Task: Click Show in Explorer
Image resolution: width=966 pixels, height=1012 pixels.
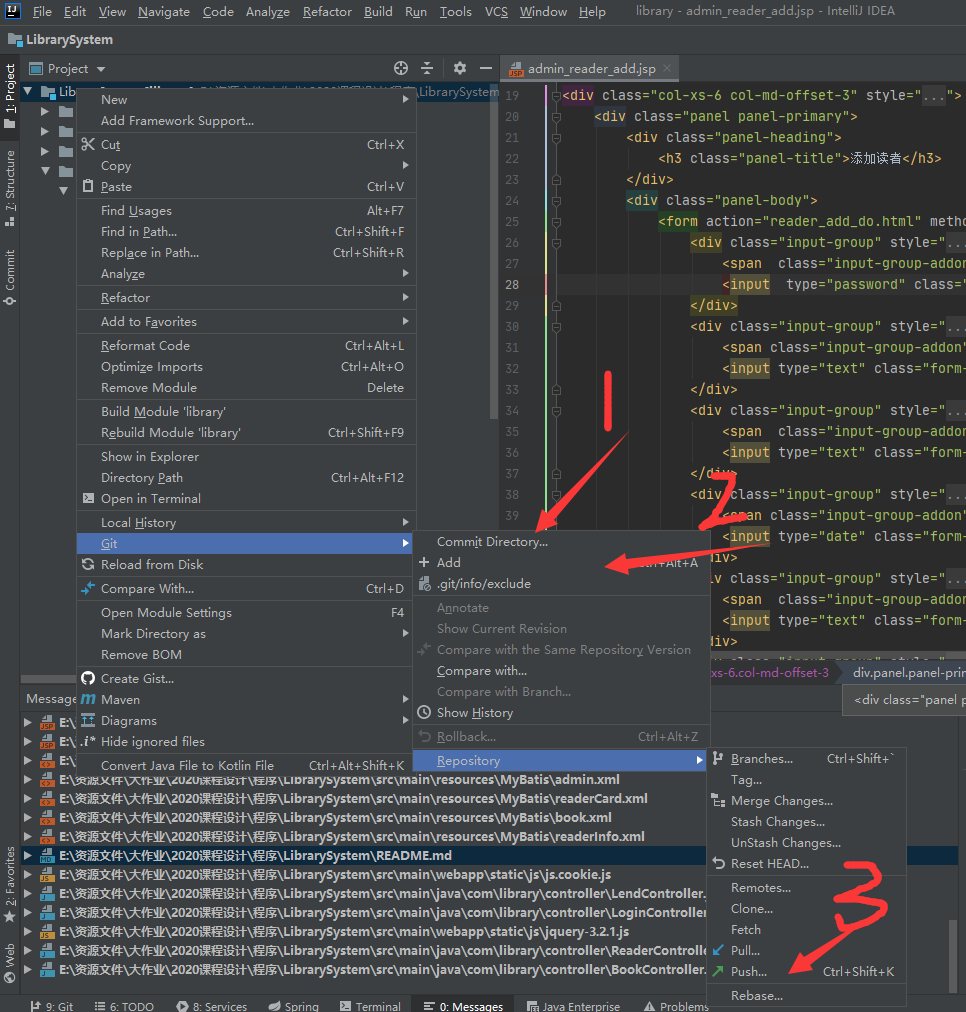Action: (246, 456)
